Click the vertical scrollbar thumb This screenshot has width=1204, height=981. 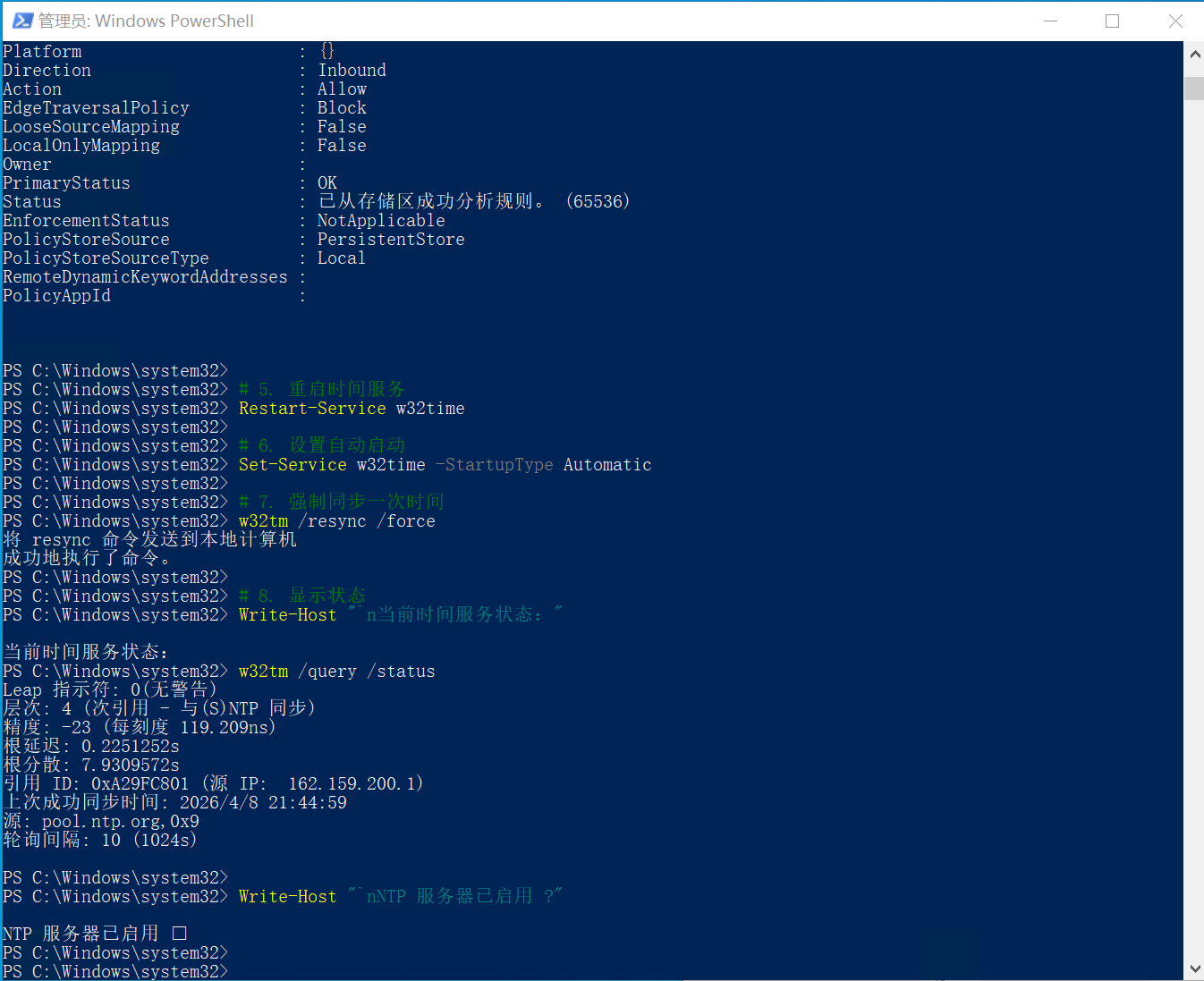(1194, 88)
